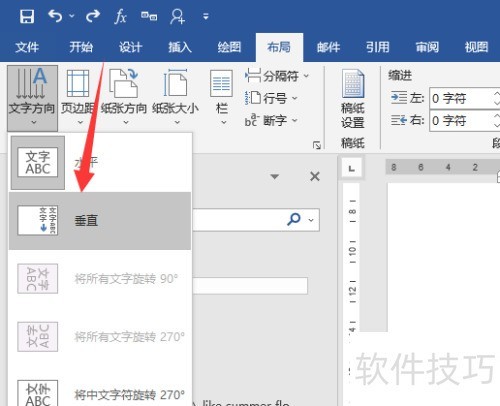Increase left indent with the 左 stepper arrows
The image size is (500, 406).
point(497,94)
